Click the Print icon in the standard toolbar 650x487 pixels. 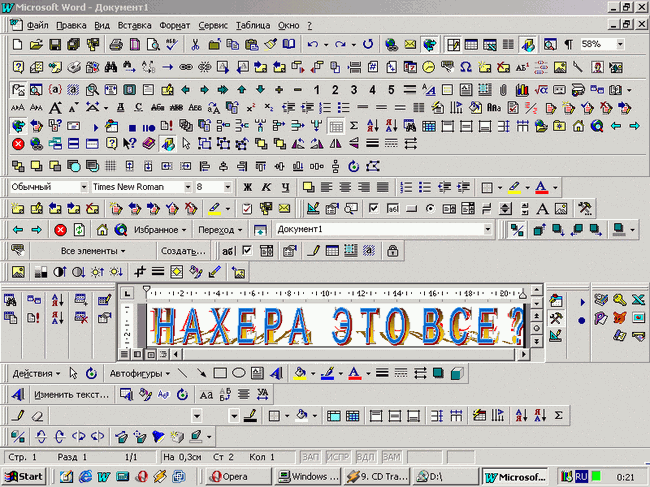tap(116, 44)
